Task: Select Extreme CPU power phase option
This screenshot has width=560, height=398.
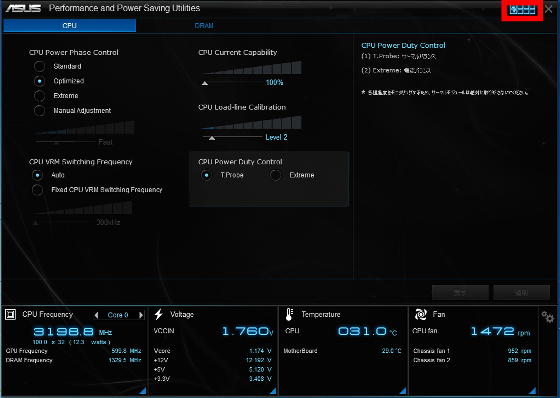Action: point(39,95)
